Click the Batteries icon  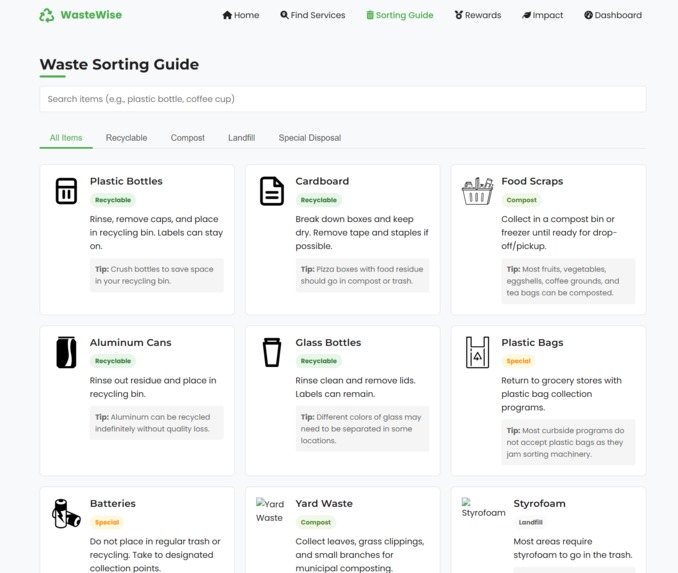click(66, 513)
